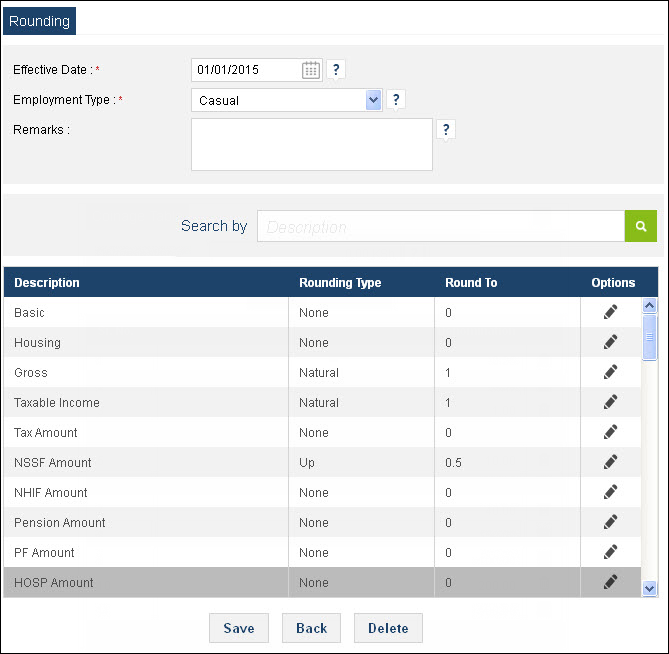This screenshot has width=669, height=654.
Task: Click inside the Remarks text area
Action: tap(312, 145)
